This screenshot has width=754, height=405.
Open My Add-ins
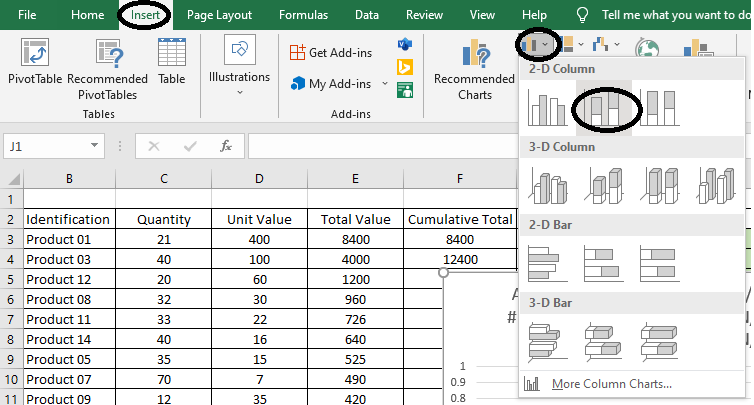[x=331, y=84]
